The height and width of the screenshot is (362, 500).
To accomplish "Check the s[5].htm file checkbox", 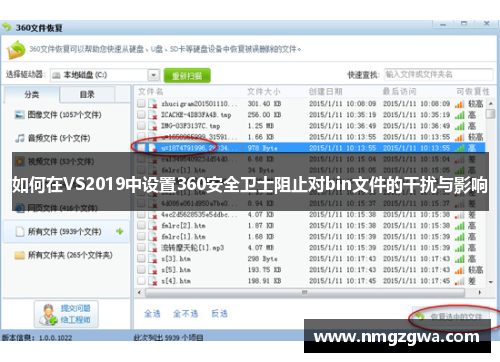I will click(141, 269).
